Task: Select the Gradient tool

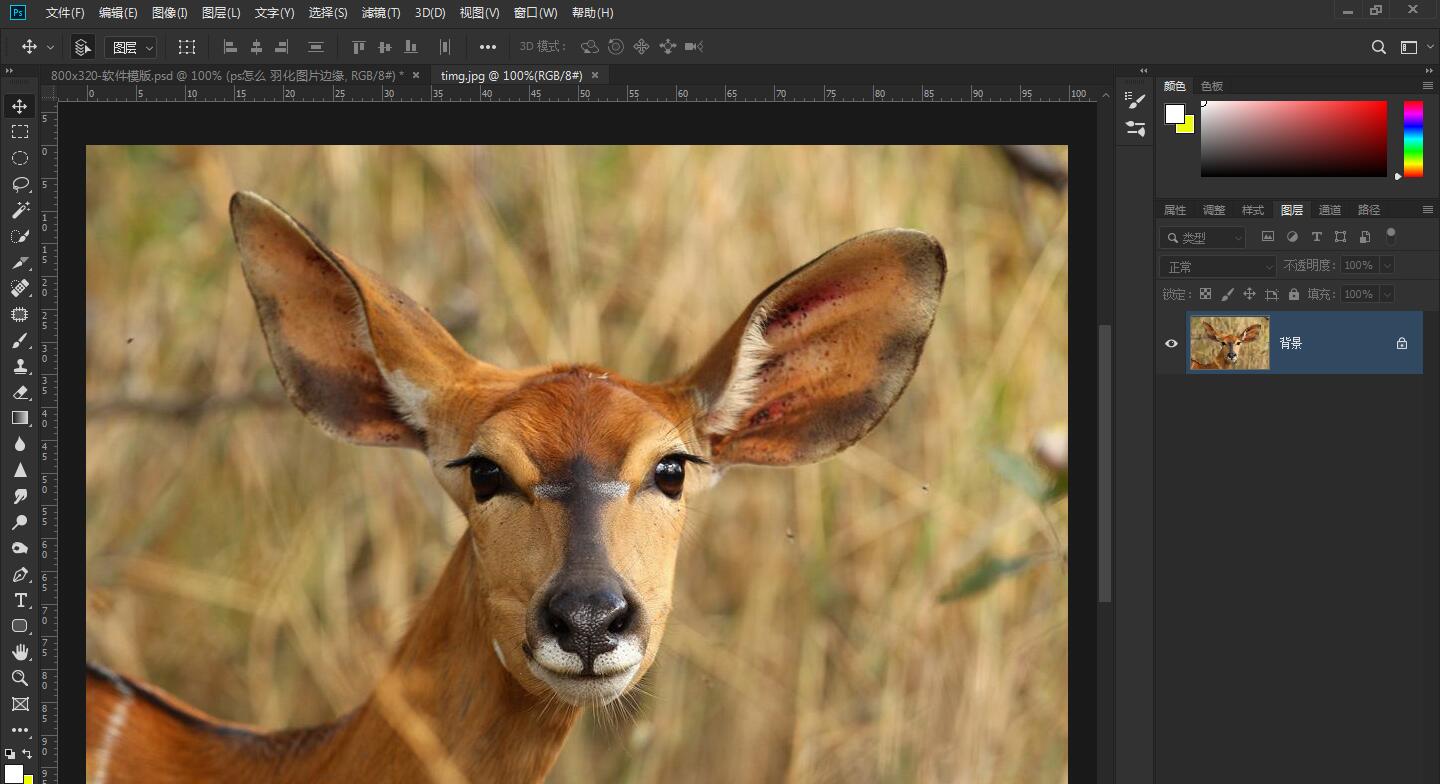Action: [20, 418]
